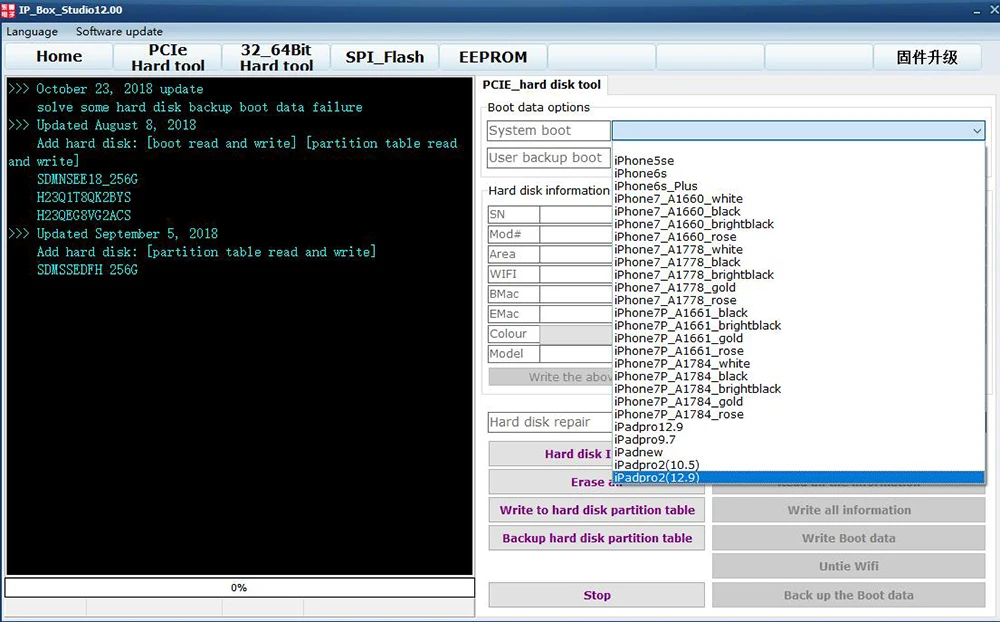Click the IP_Box_Studio app icon in title bar

pyautogui.click(x=8, y=10)
